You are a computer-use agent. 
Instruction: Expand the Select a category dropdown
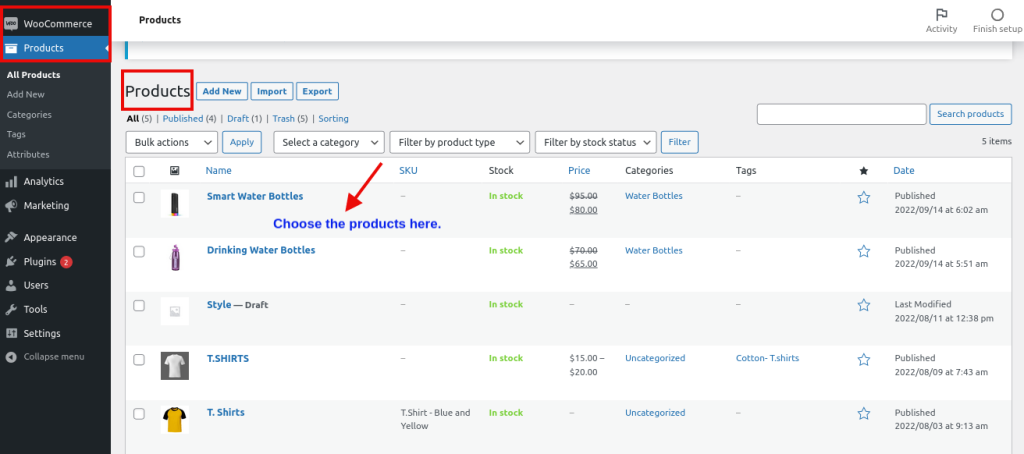coord(329,142)
